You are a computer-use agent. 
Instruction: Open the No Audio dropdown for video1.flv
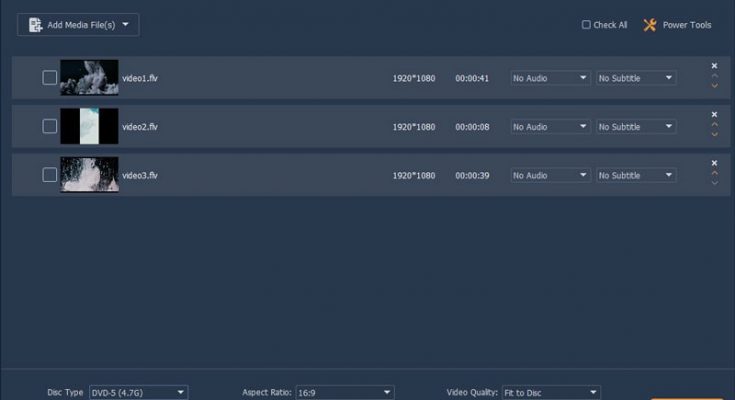(550, 78)
